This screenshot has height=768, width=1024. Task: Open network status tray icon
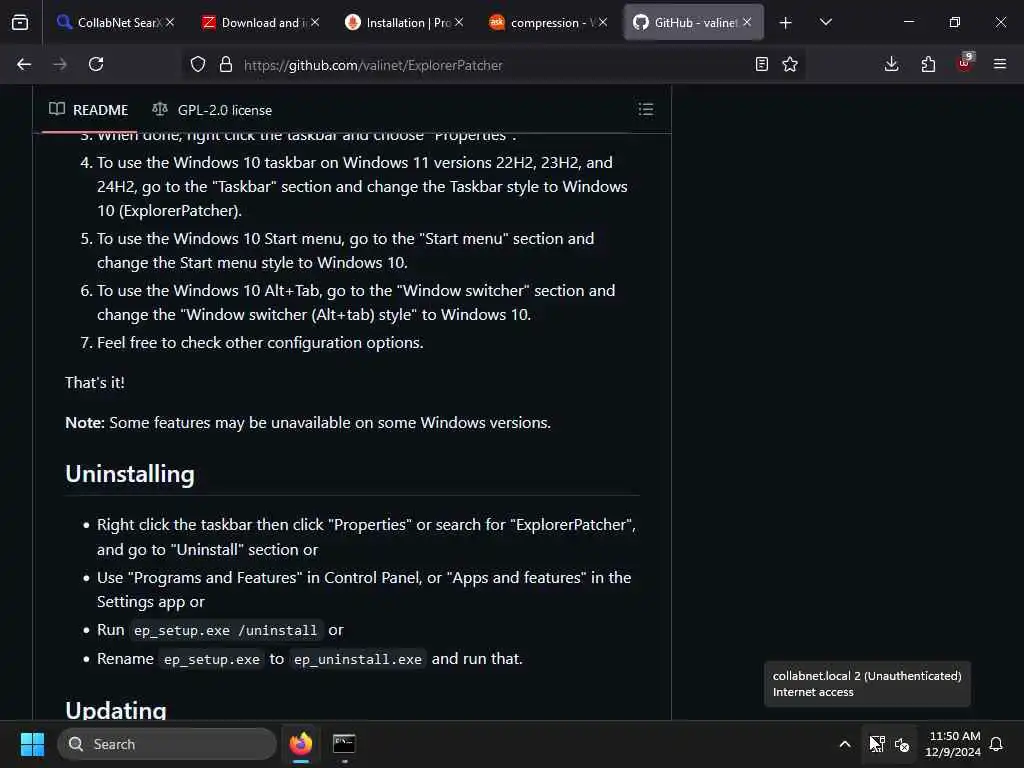pos(877,744)
